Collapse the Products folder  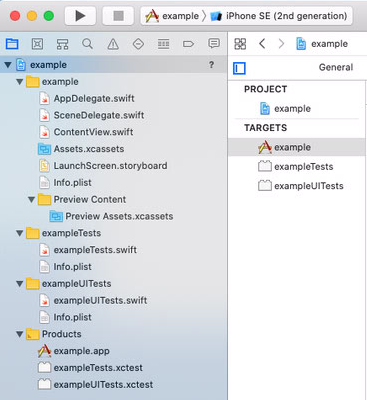(20, 334)
